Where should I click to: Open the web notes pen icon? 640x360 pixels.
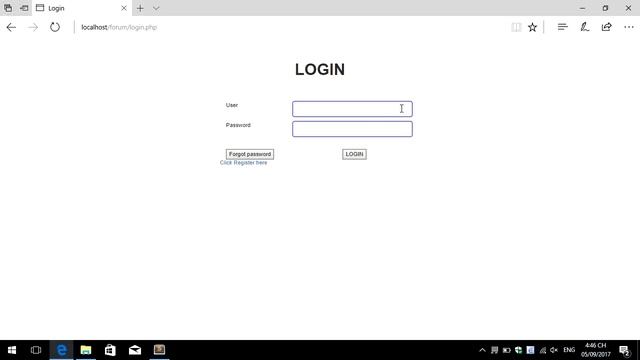click(x=584, y=27)
